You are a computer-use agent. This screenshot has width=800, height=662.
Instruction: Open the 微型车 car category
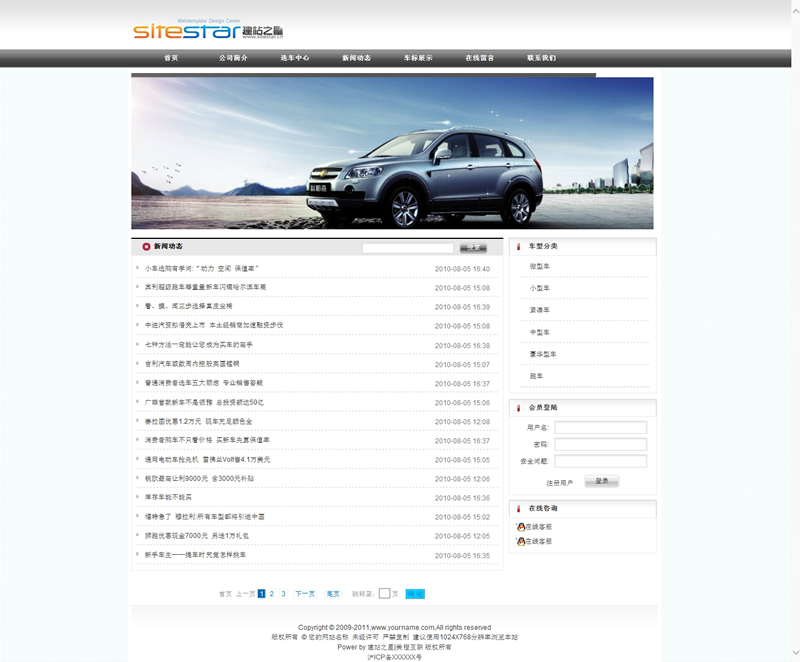click(540, 266)
